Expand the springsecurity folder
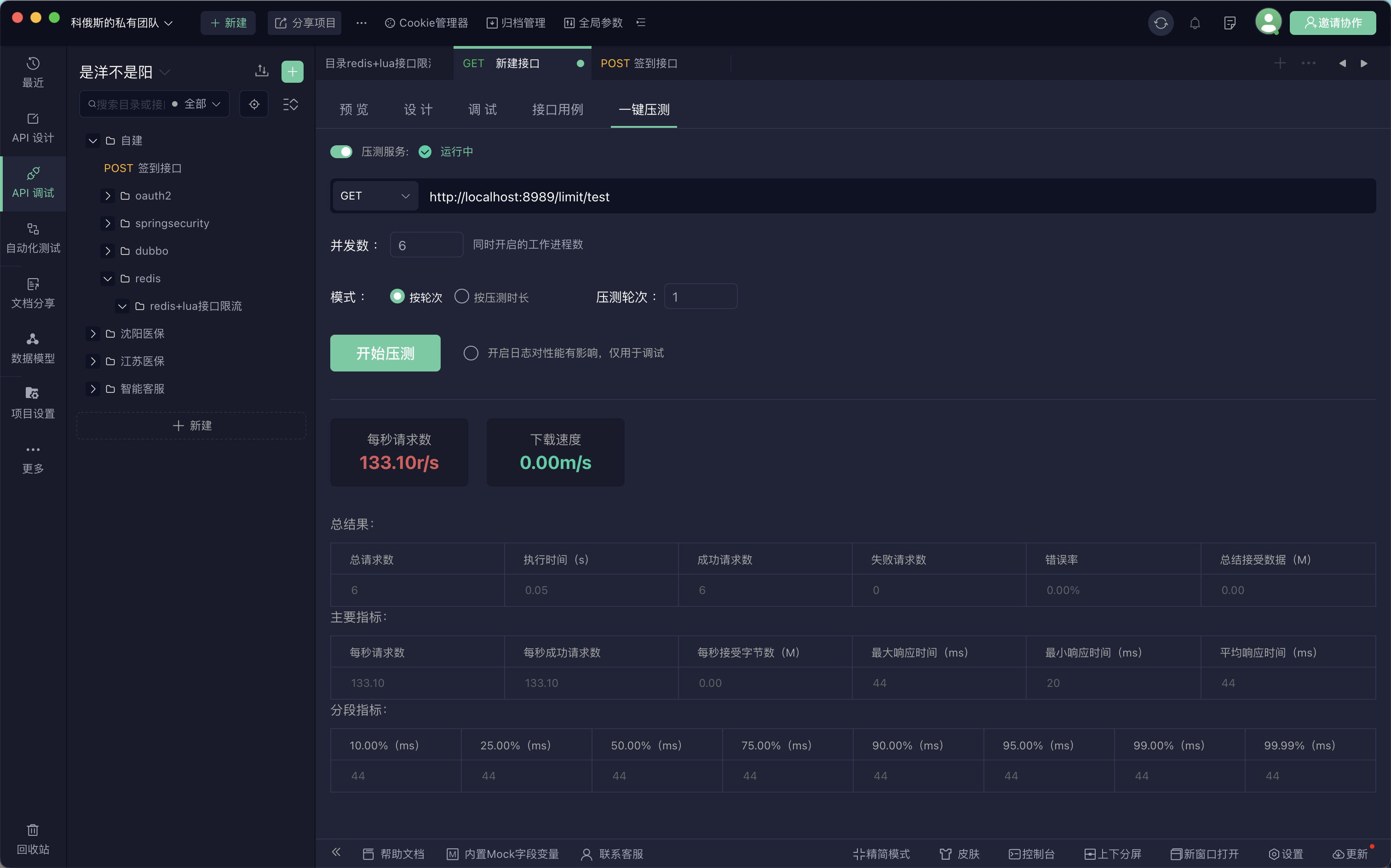This screenshot has height=868, width=1391. tap(107, 223)
